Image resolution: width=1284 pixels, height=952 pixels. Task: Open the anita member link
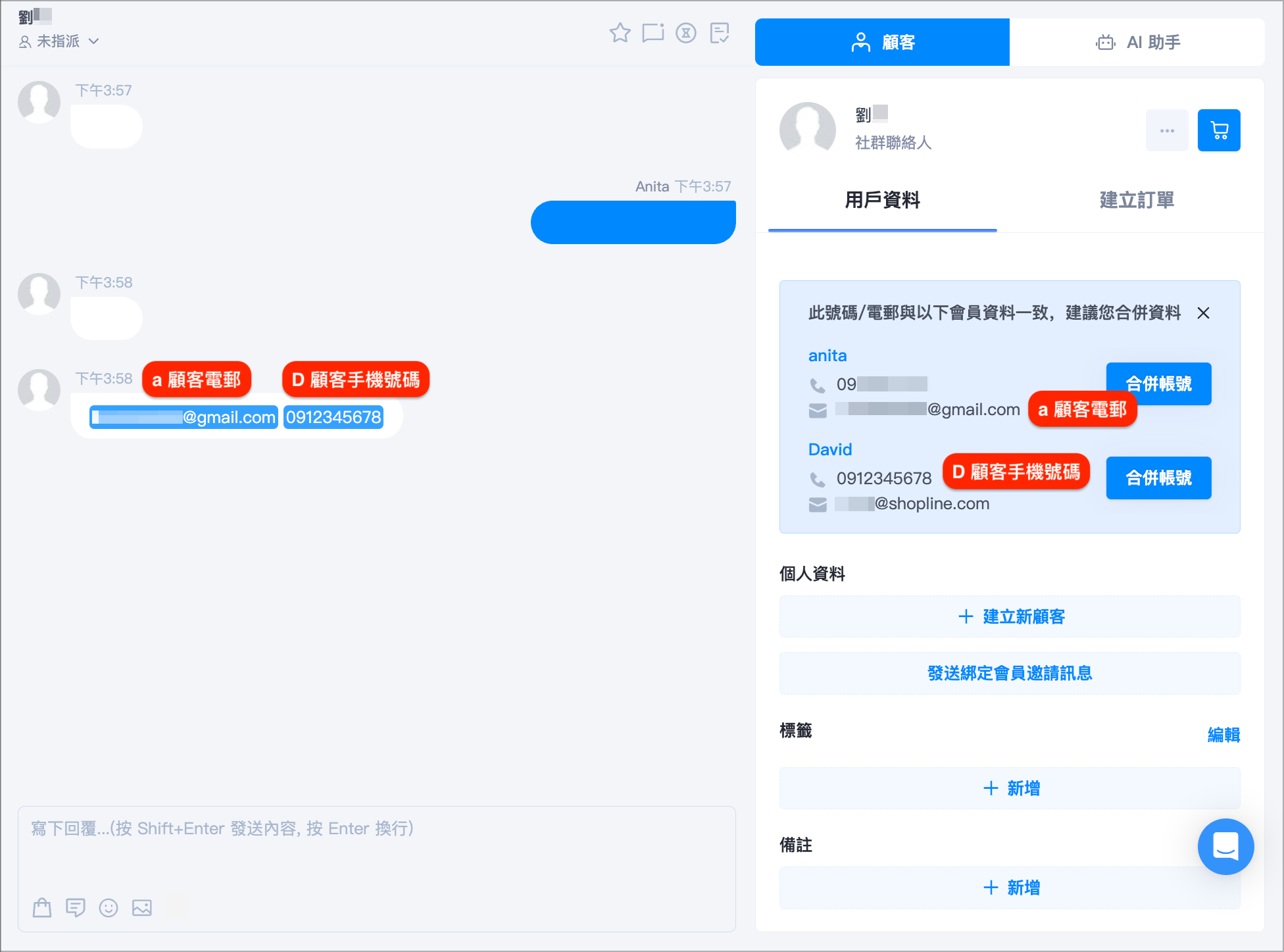pyautogui.click(x=827, y=356)
